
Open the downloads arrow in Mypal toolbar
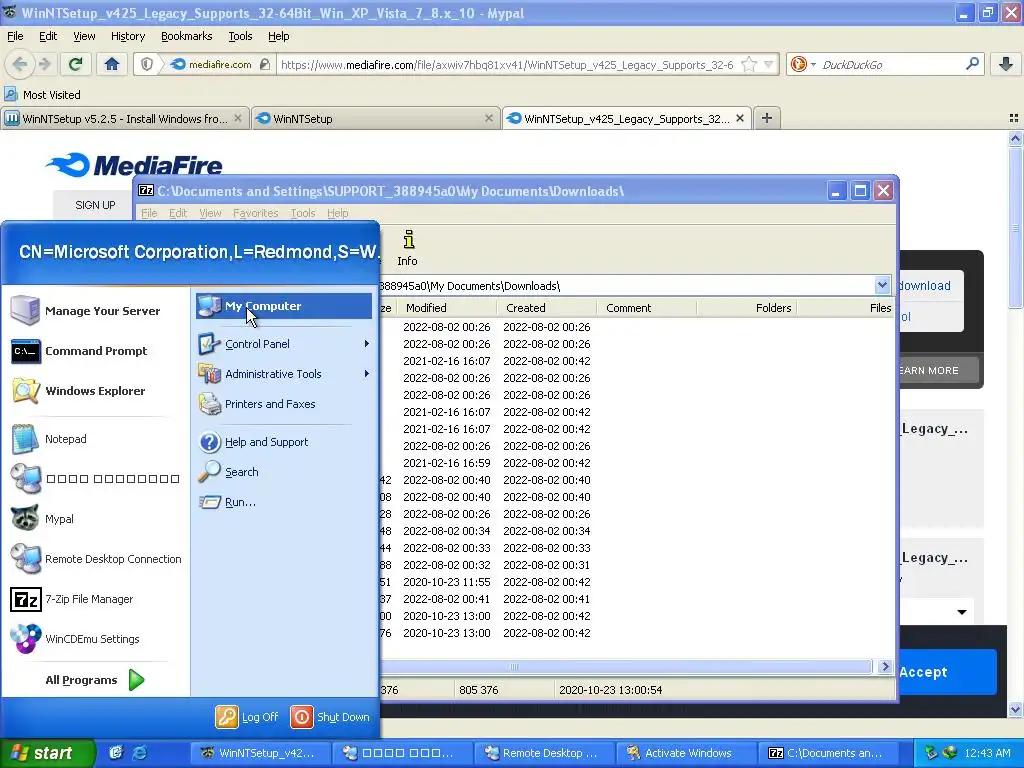pos(1006,64)
